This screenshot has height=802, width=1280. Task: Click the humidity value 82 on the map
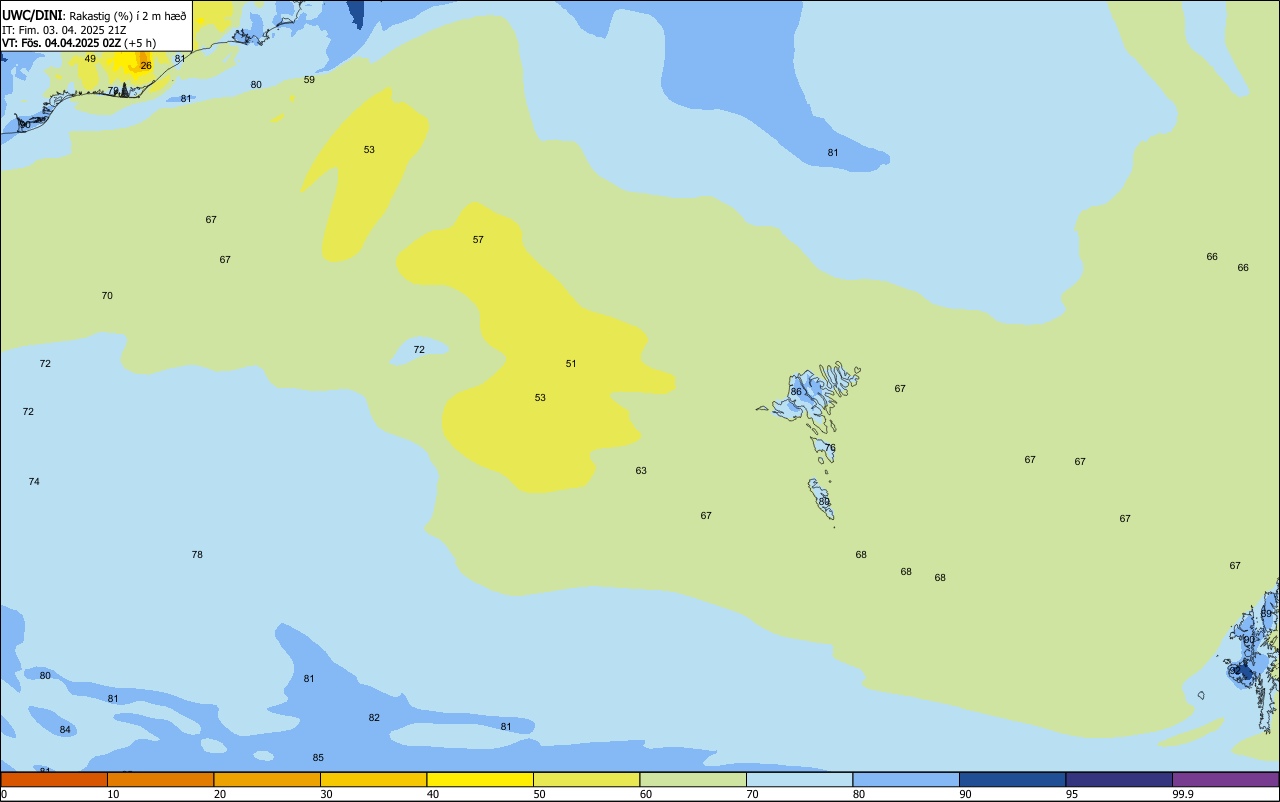[374, 718]
